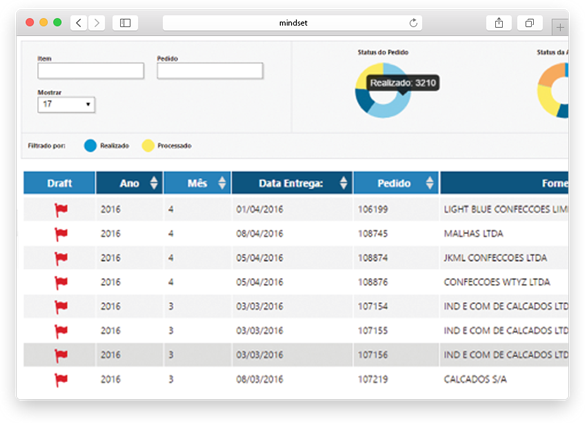This screenshot has height=423, width=585.
Task: Click the Mês sort arrows icon
Action: (222, 183)
